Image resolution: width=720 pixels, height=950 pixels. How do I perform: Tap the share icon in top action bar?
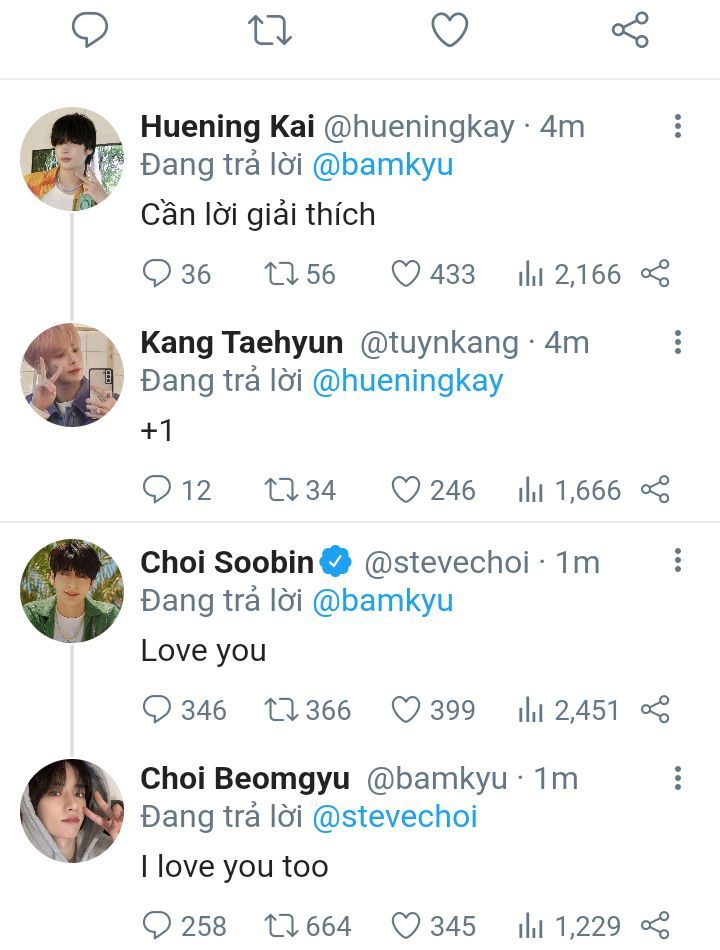(630, 30)
